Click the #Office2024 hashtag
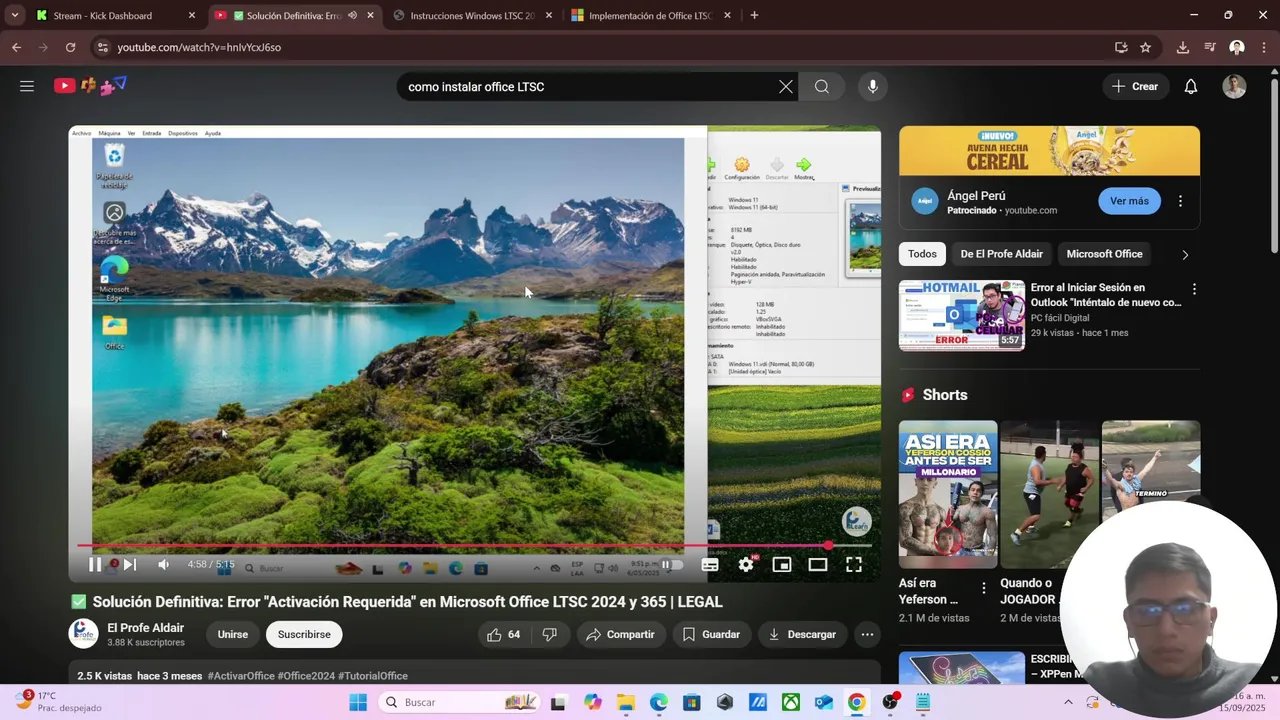Screen dimensions: 1280x720 click(x=306, y=676)
